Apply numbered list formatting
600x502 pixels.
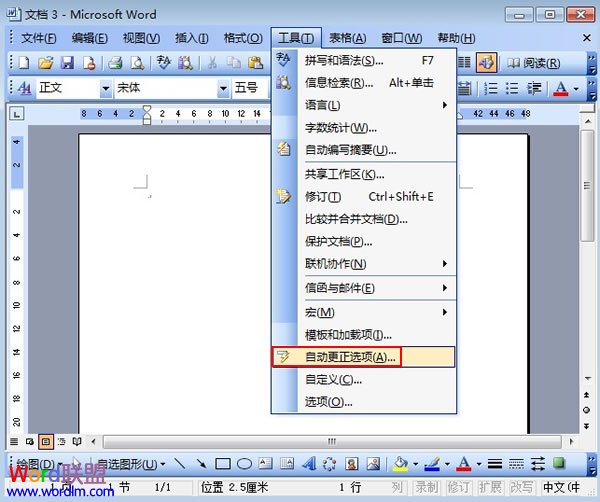coord(491,88)
